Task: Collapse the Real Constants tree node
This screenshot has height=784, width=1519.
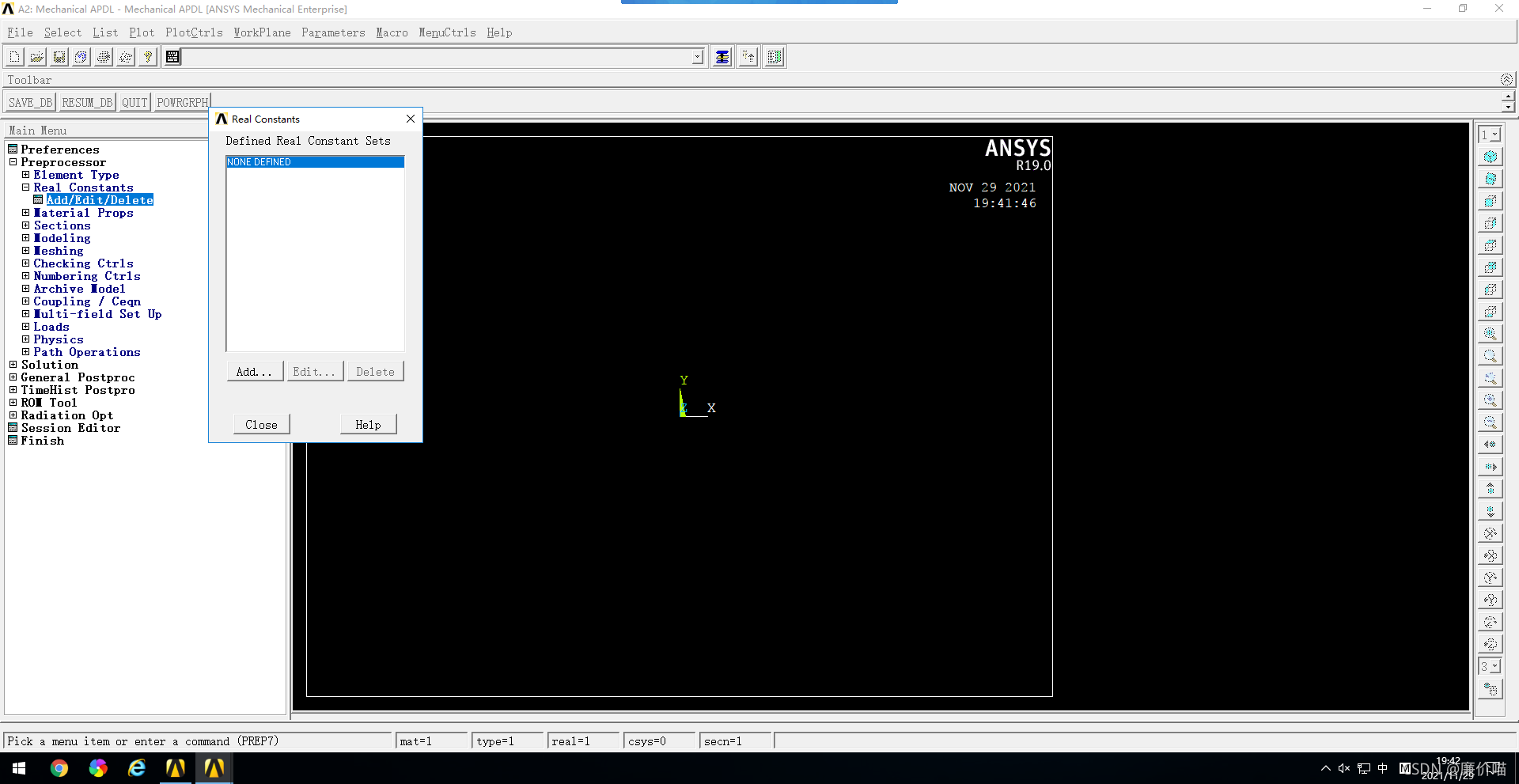Action: click(25, 187)
